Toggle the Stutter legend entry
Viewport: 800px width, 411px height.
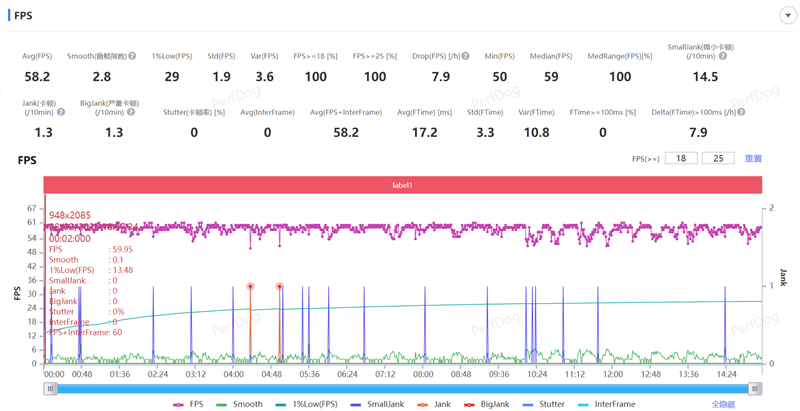(x=543, y=404)
